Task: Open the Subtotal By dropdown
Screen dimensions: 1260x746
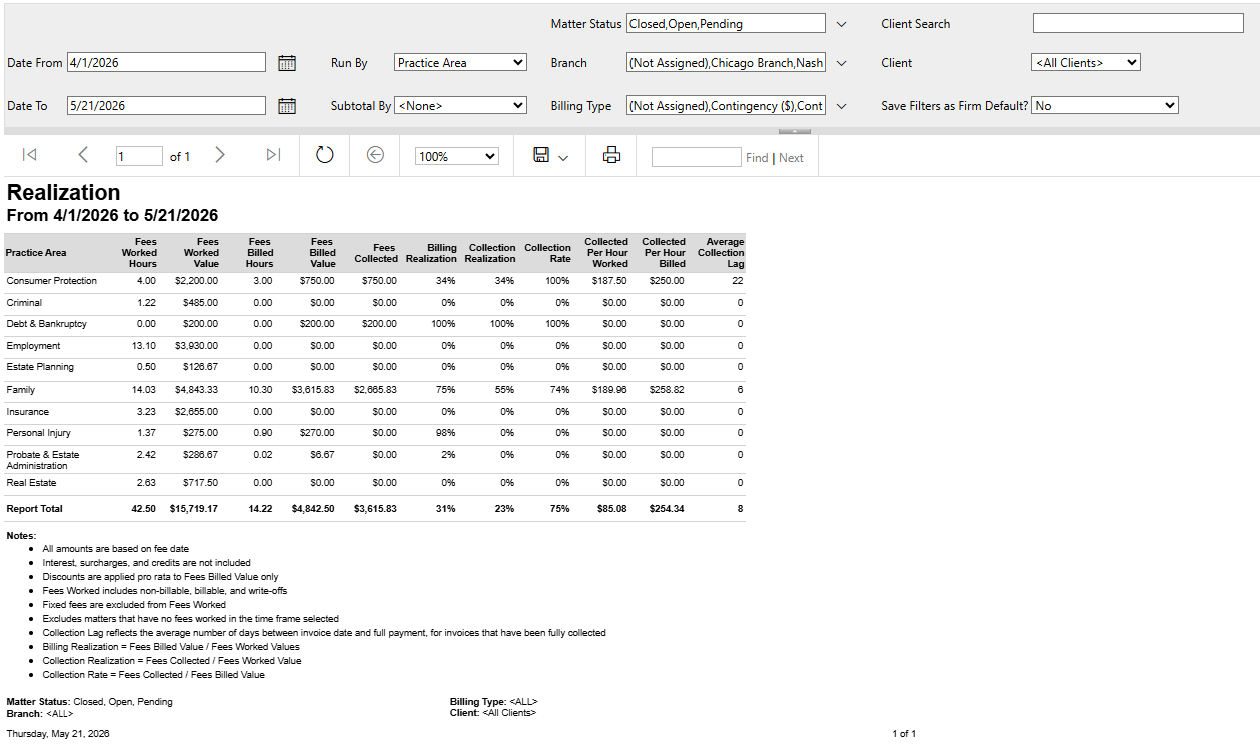Action: [x=460, y=105]
